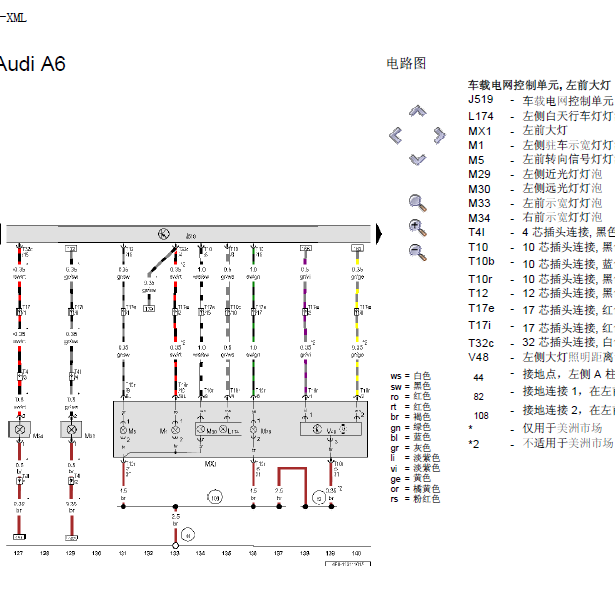Click the MX1 label under the headlight block
This screenshot has width=615, height=599.
[210, 464]
